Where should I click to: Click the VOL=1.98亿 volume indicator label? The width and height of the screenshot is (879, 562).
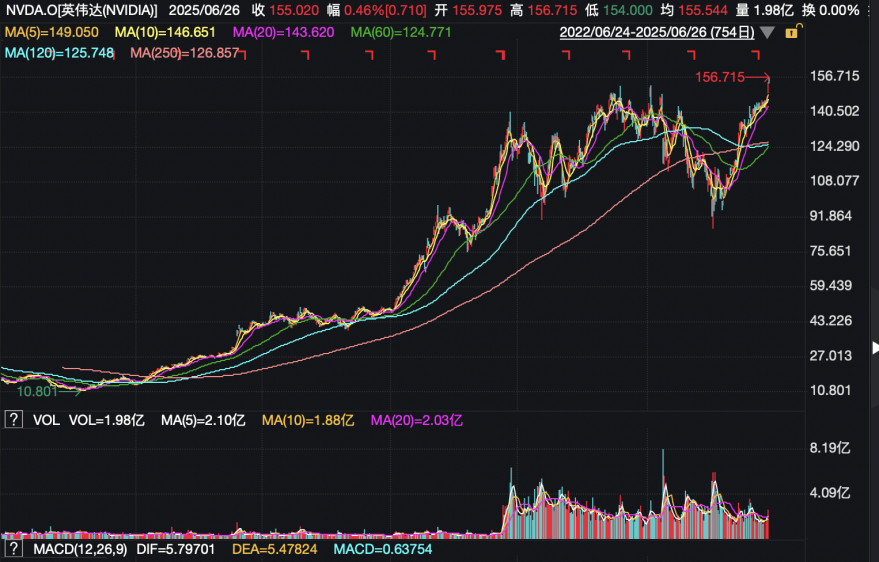(x=107, y=420)
